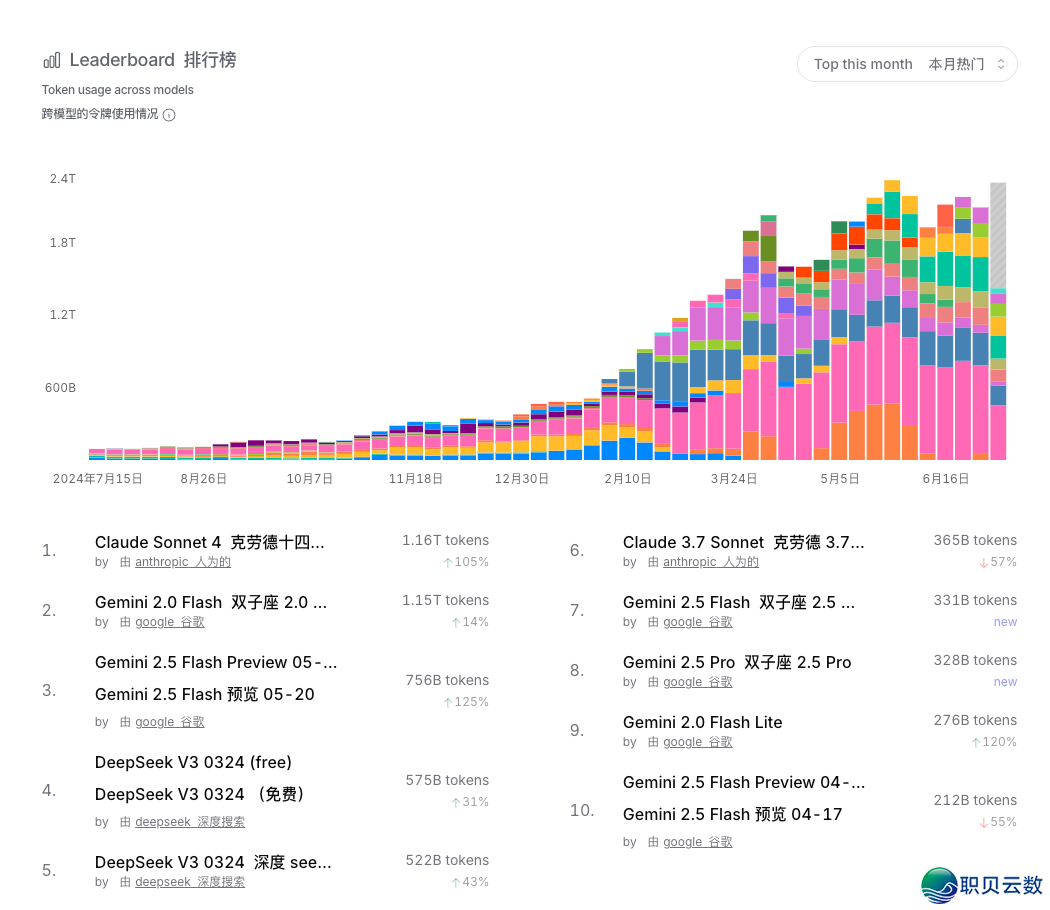Open Gemini 2.5 Flash Preview 05-20 entry

pyautogui.click(x=216, y=678)
